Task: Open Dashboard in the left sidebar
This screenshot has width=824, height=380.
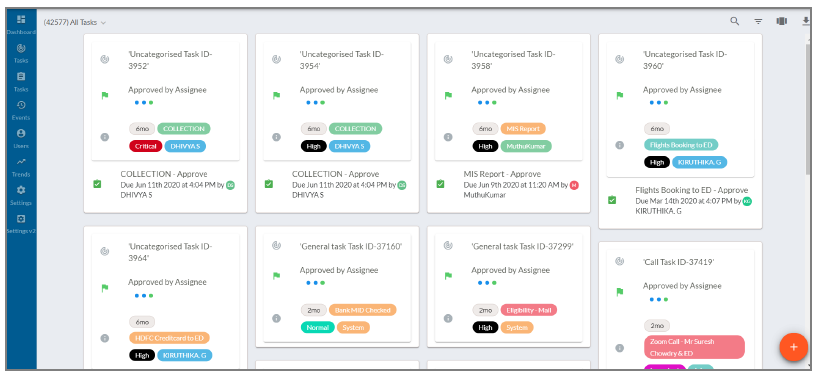Action: click(x=21, y=25)
